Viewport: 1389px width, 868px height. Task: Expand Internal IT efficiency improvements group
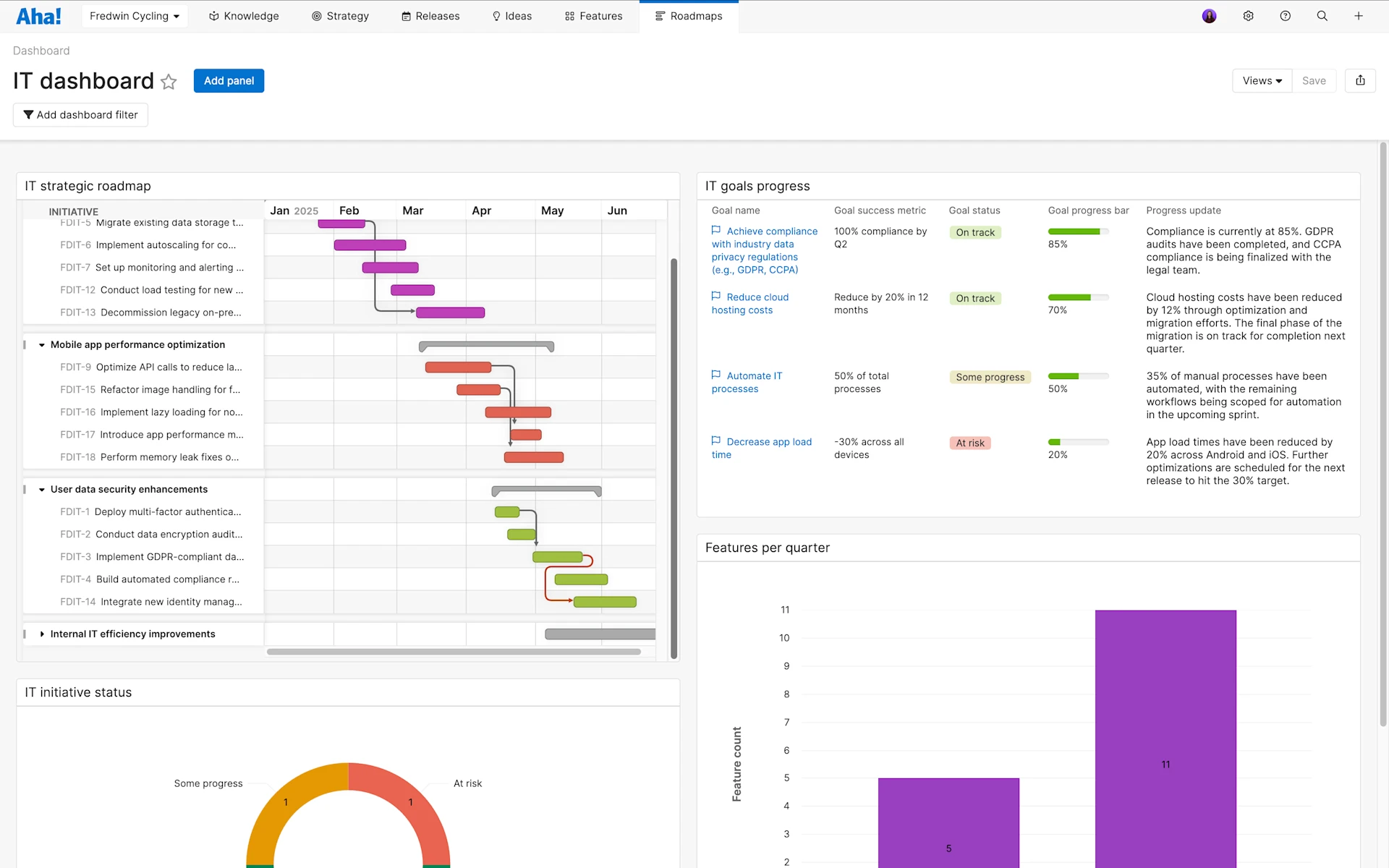(x=42, y=634)
